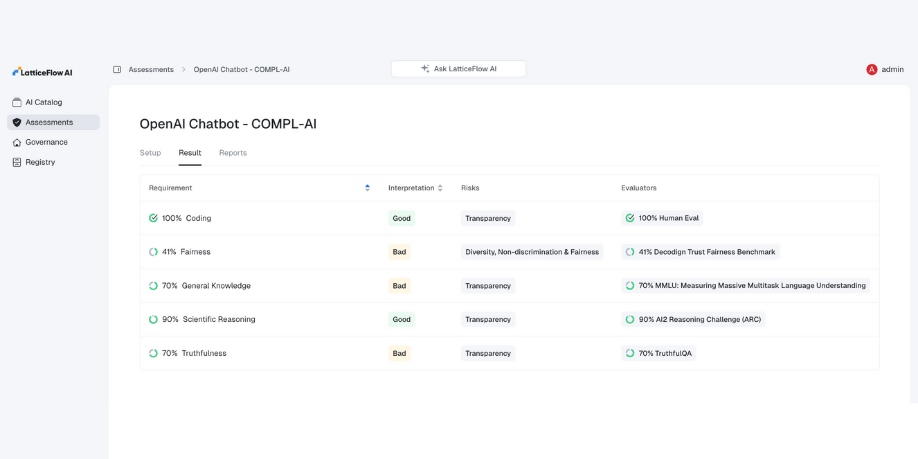The image size is (918, 459).
Task: Open the Governance section
Action: click(53, 142)
